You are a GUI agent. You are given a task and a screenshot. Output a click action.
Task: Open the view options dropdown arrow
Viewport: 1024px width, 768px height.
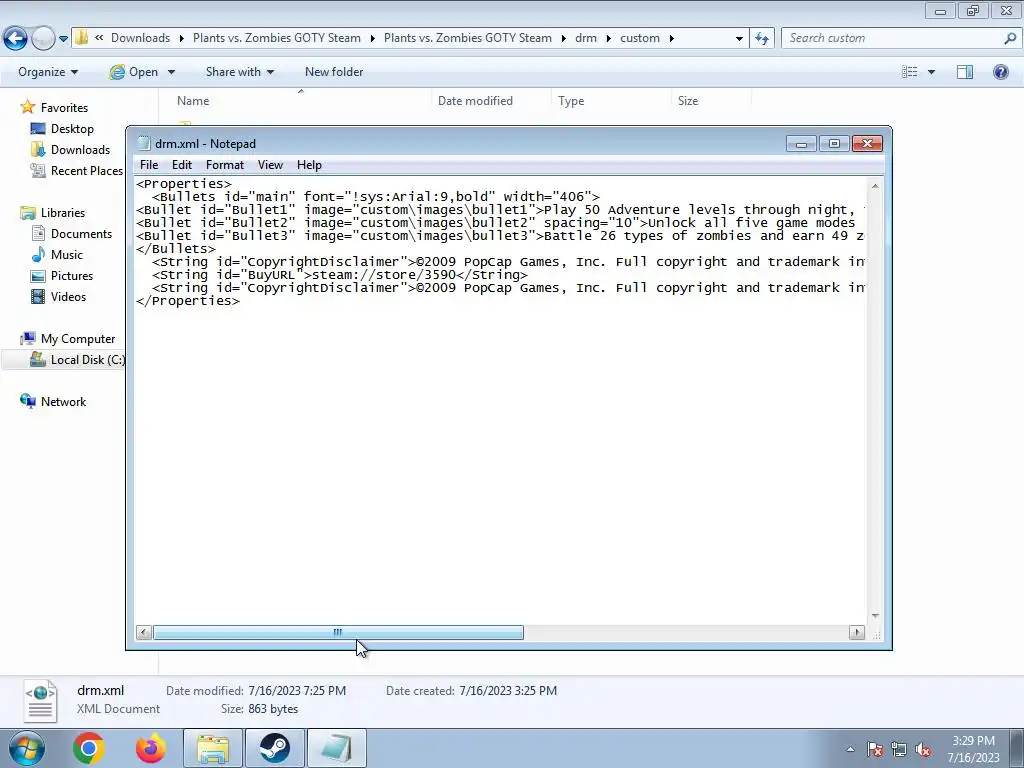[x=931, y=72]
